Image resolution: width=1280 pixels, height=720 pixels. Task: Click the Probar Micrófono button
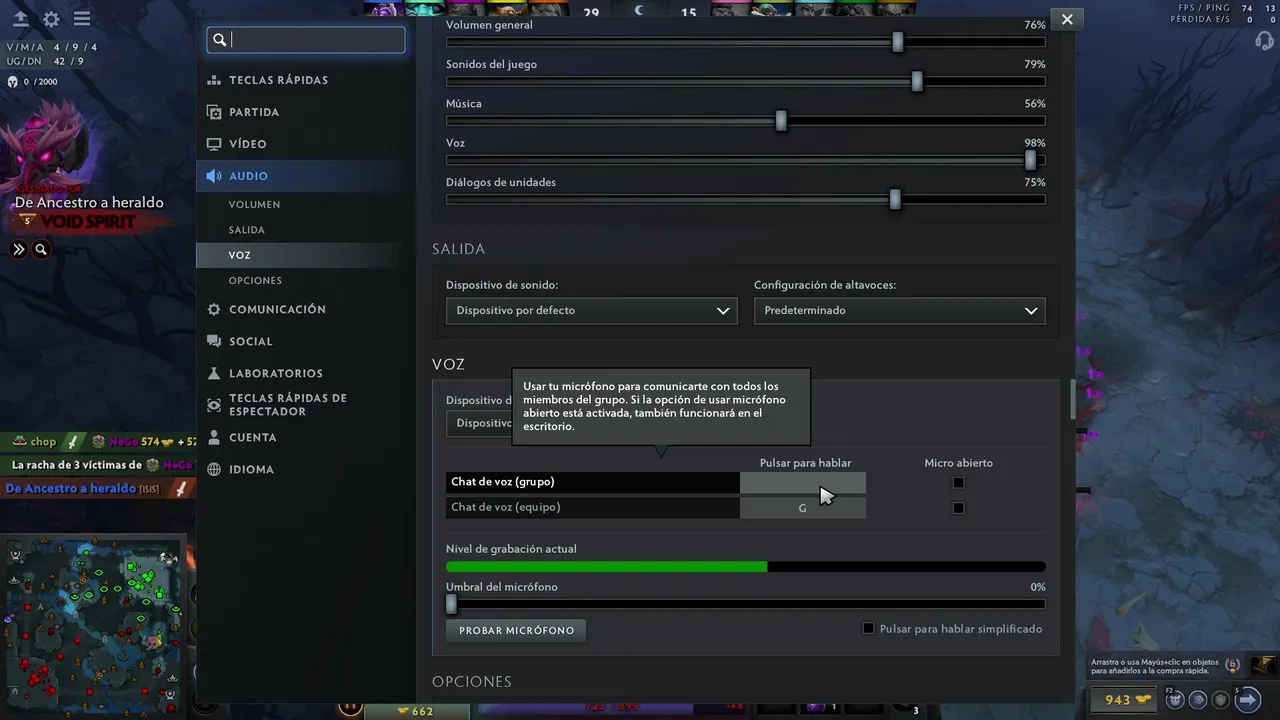516,631
